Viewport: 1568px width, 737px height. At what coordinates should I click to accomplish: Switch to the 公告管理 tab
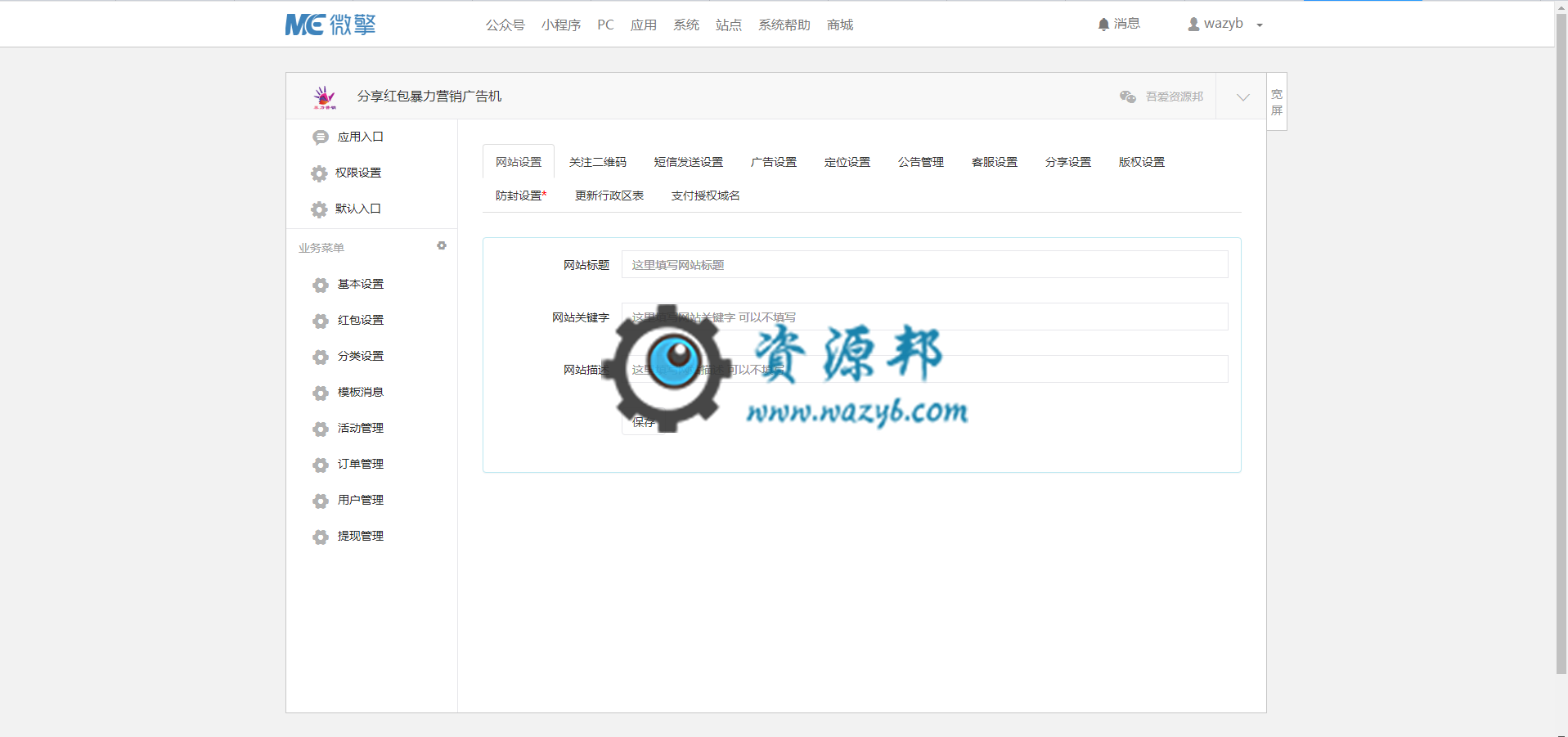(921, 162)
